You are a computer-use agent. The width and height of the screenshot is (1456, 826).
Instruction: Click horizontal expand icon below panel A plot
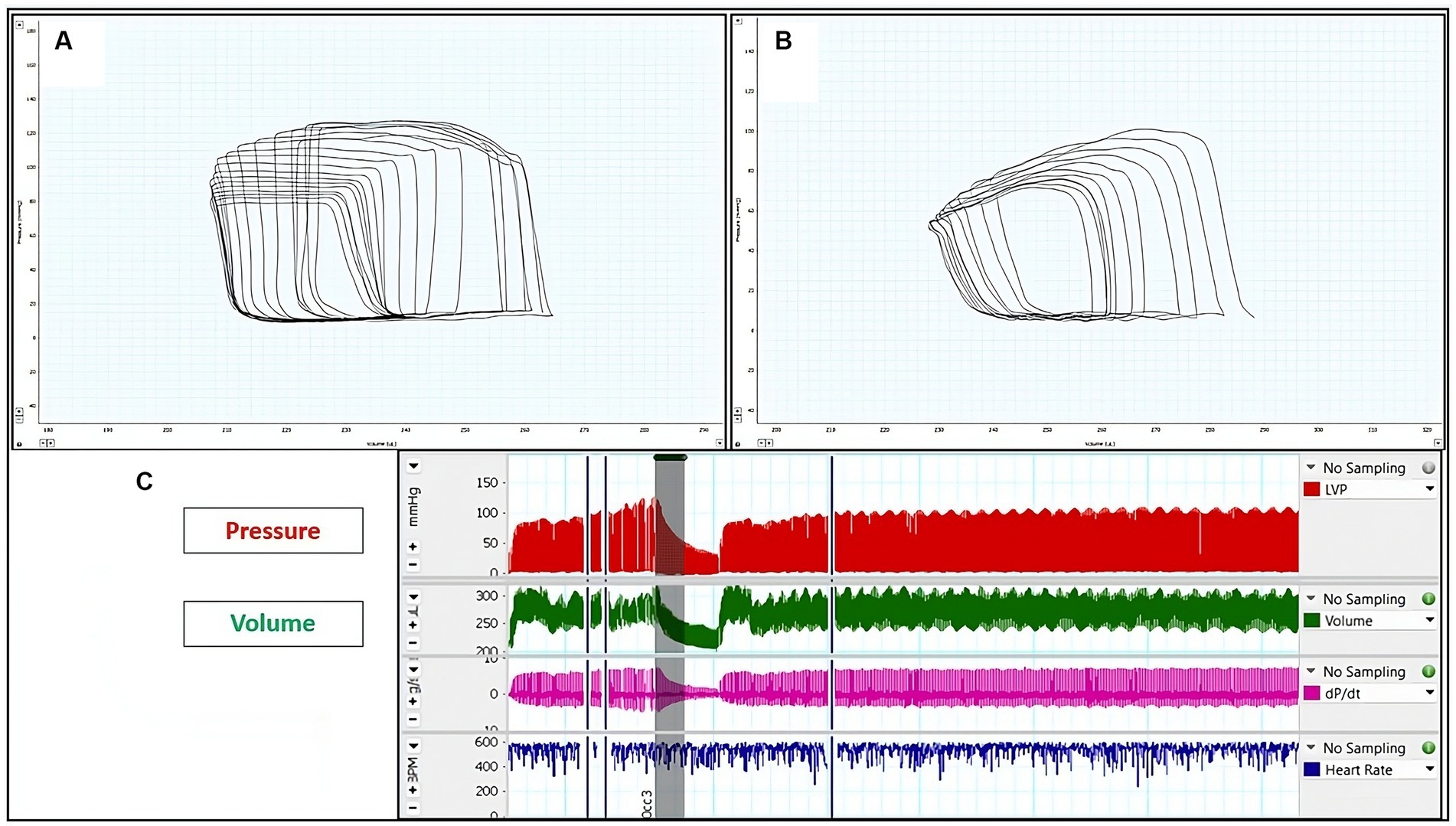[x=51, y=443]
